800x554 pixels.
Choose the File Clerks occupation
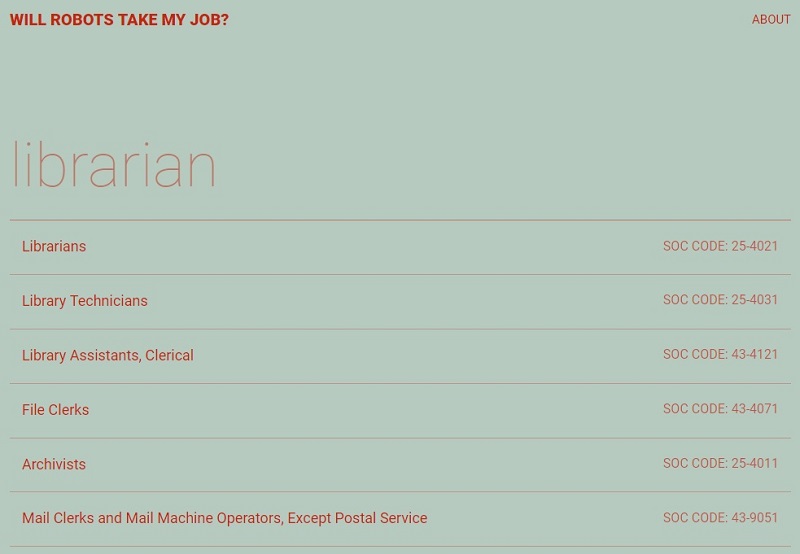(56, 410)
